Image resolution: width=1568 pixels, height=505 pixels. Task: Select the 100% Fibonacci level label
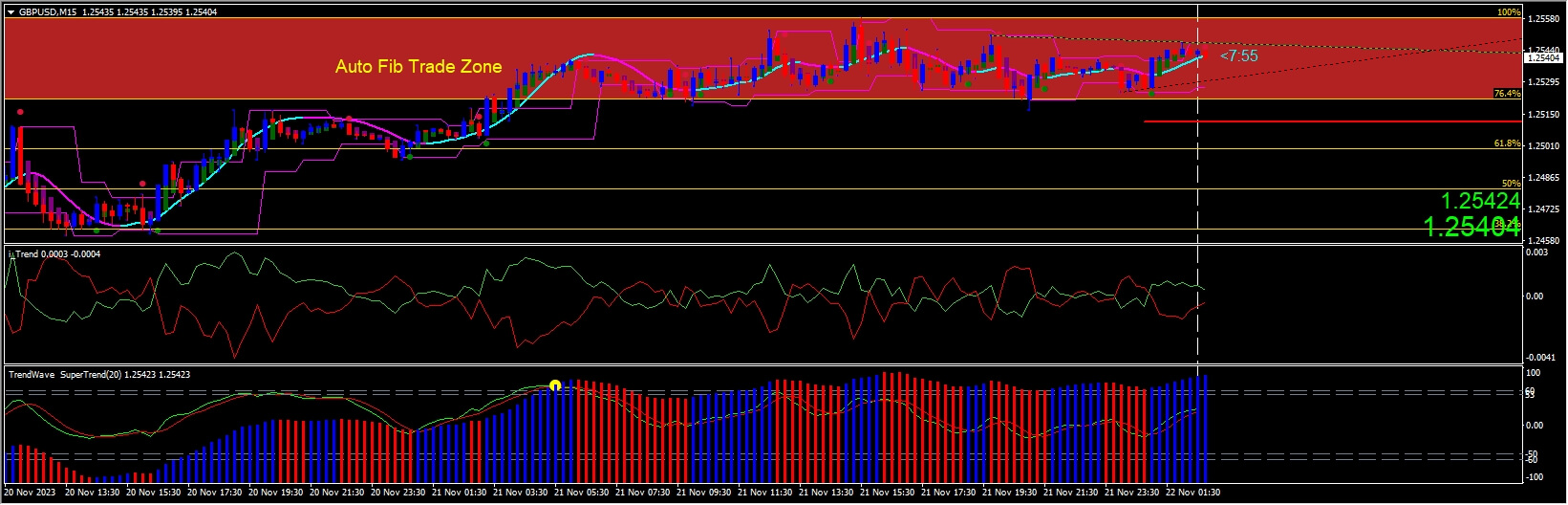(x=1509, y=12)
